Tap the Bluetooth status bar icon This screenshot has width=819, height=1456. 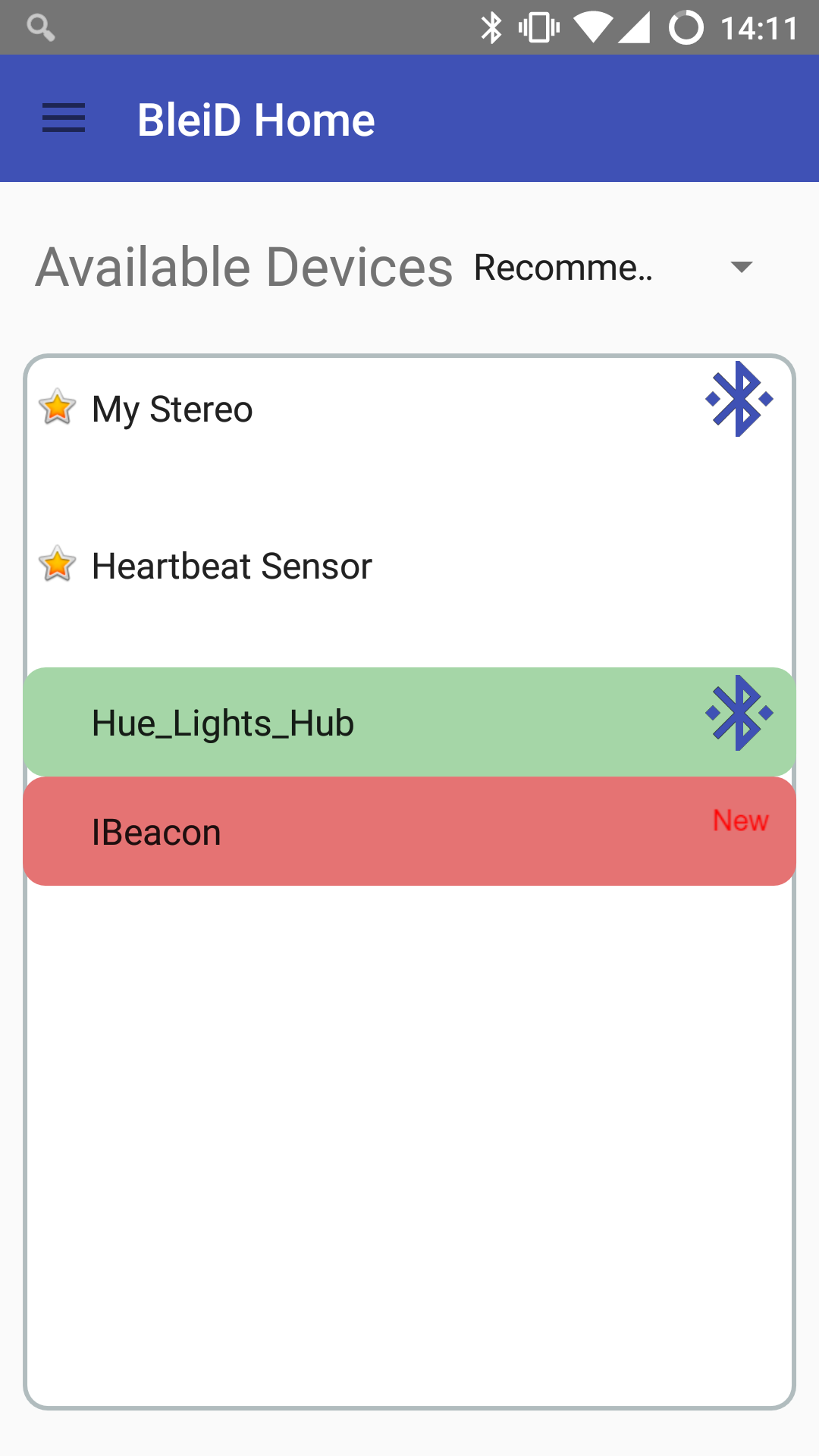[491, 28]
